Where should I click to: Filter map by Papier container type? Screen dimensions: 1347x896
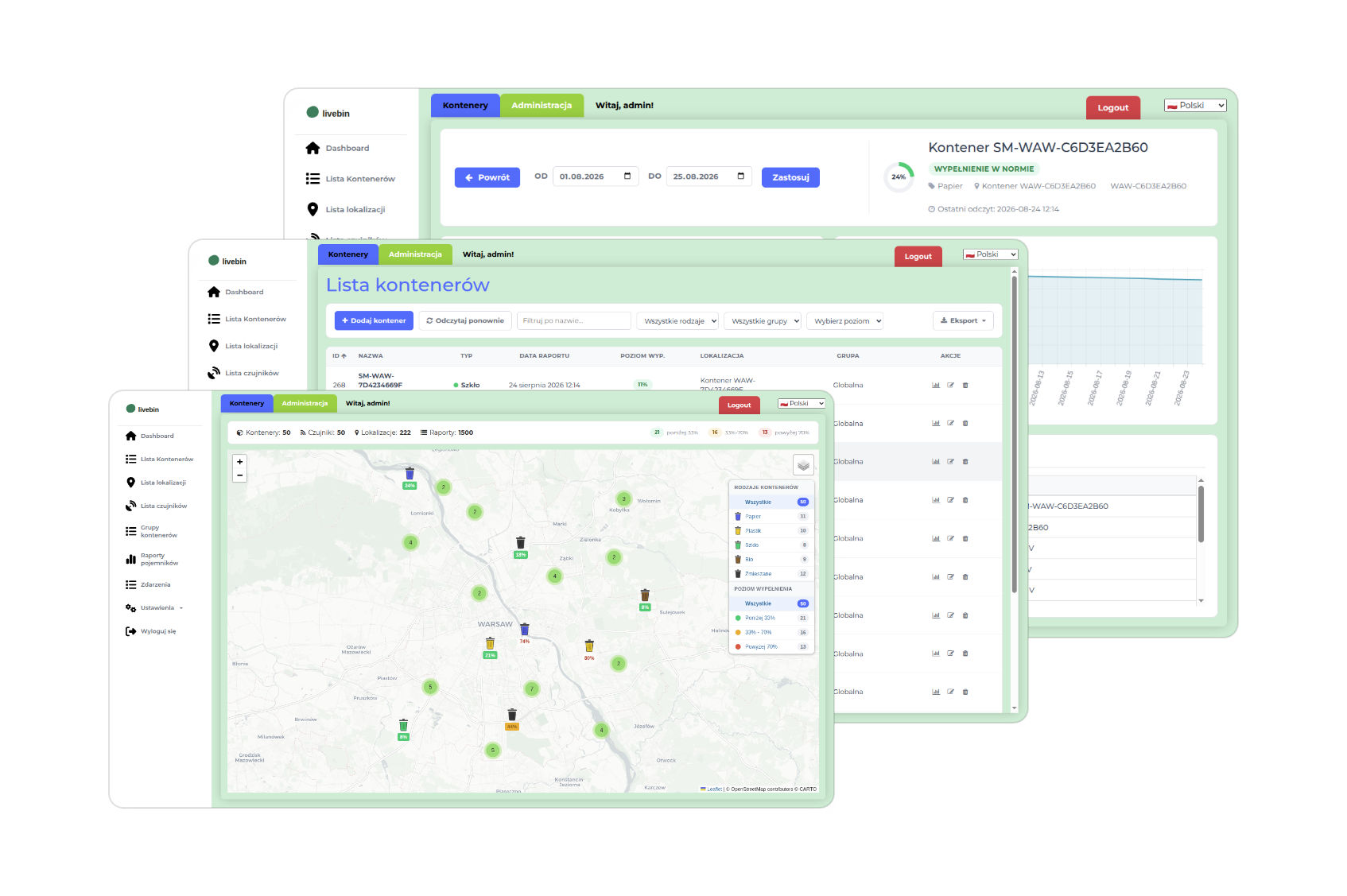[x=771, y=516]
